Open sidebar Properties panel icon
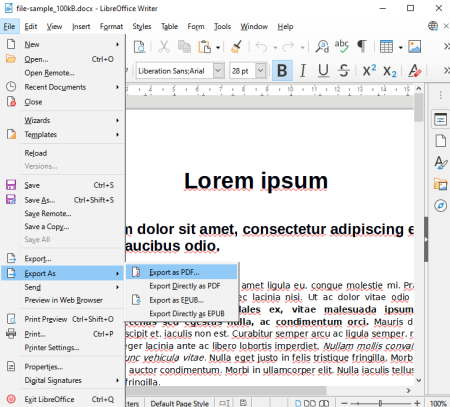 click(x=440, y=119)
